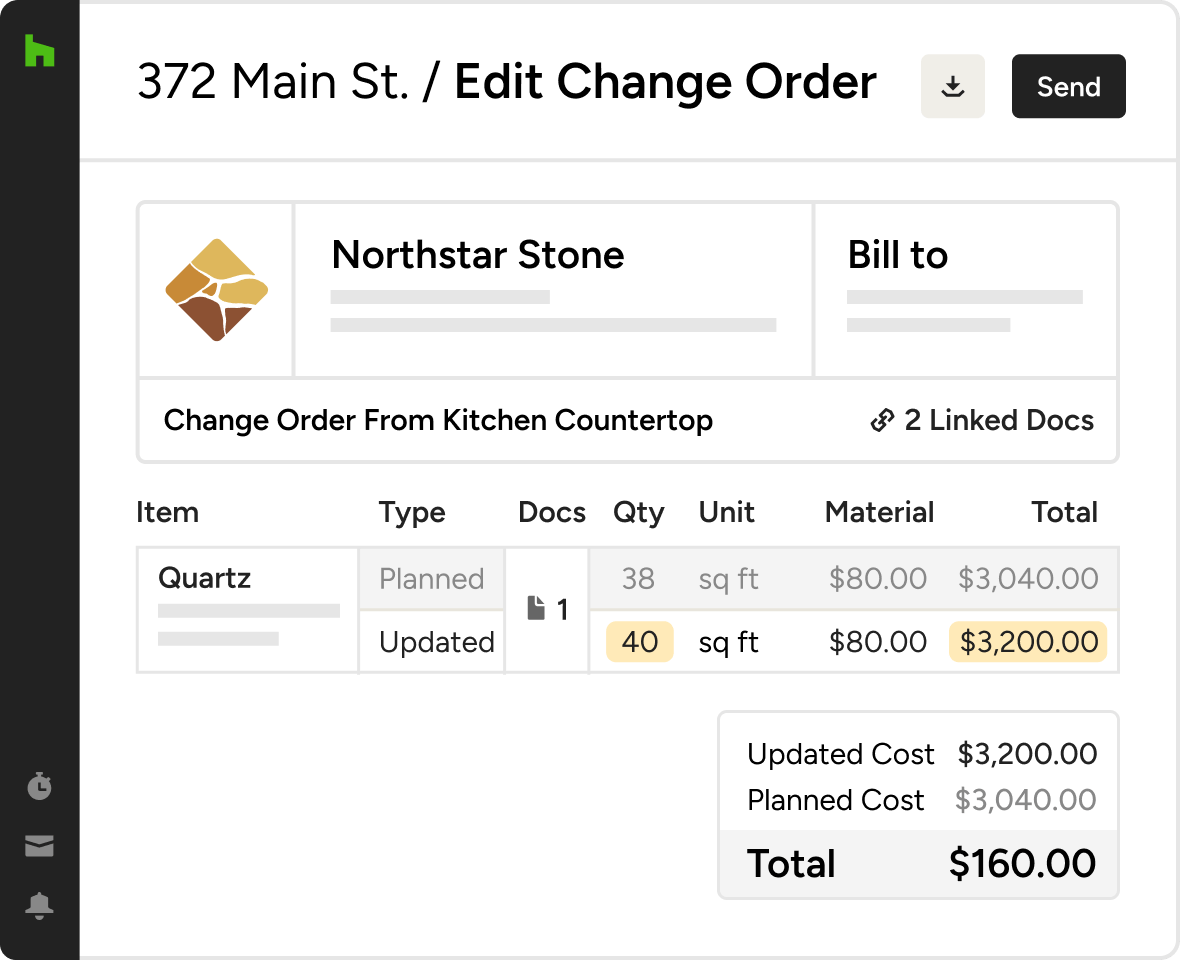Click the updated unit sq ft
Image resolution: width=1180 pixels, height=960 pixels.
[x=728, y=642]
